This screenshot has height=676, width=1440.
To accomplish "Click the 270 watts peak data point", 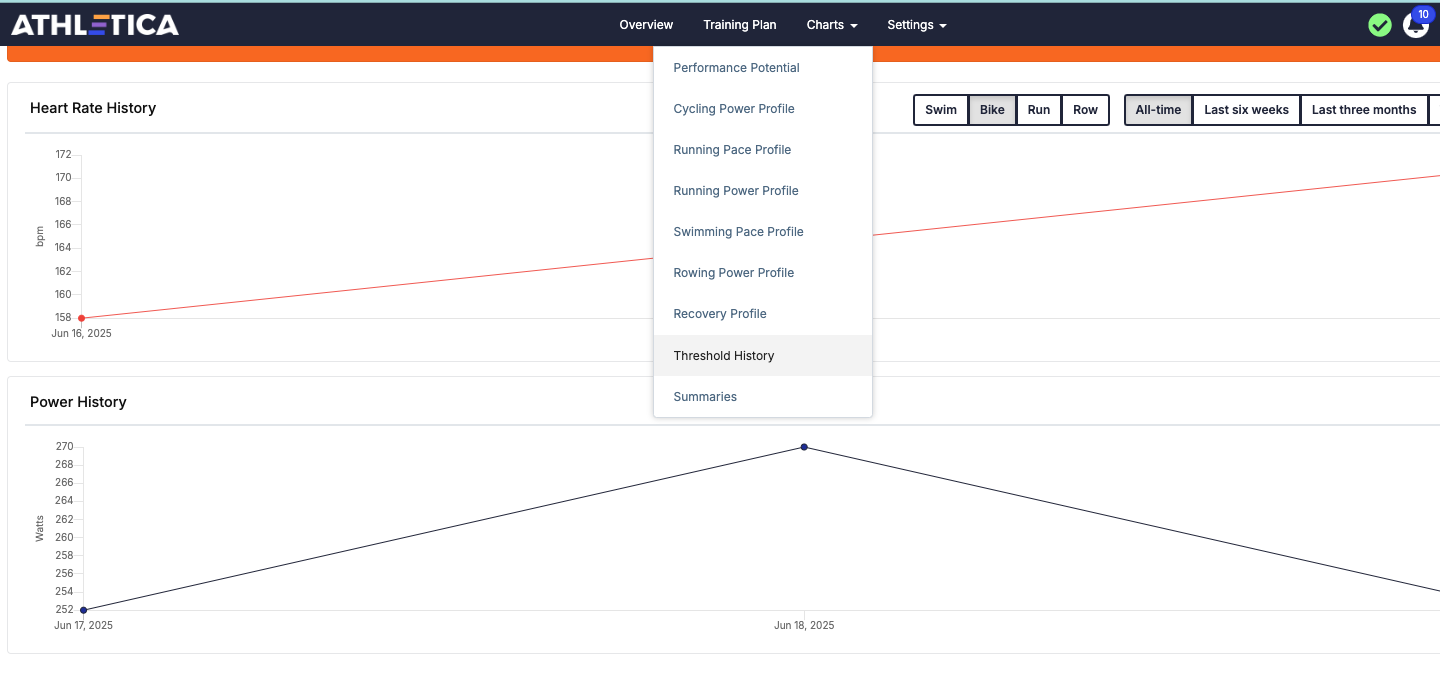I will pos(804,447).
